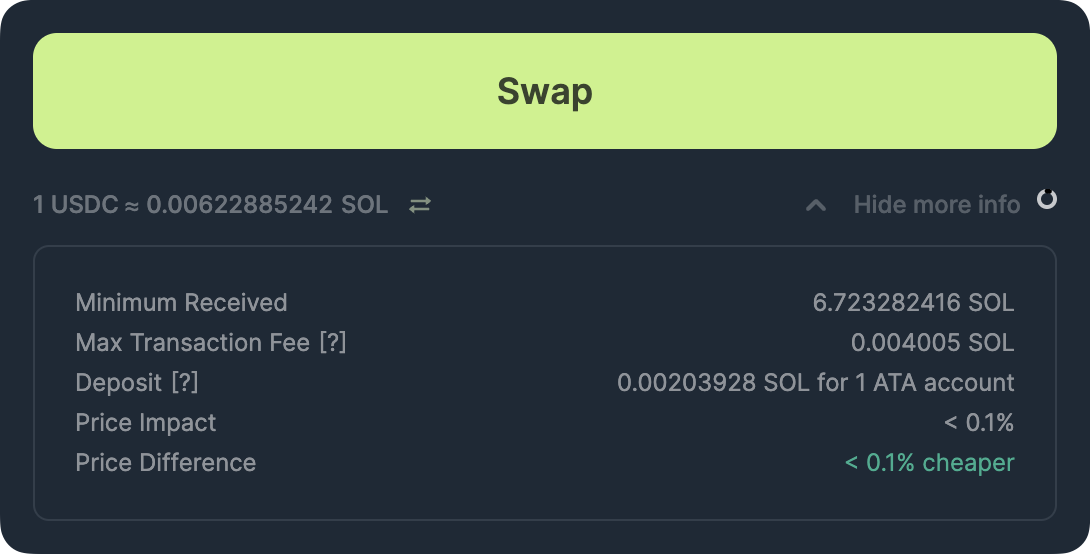Image resolution: width=1090 pixels, height=554 pixels.
Task: Click the Price Difference label
Action: click(166, 463)
